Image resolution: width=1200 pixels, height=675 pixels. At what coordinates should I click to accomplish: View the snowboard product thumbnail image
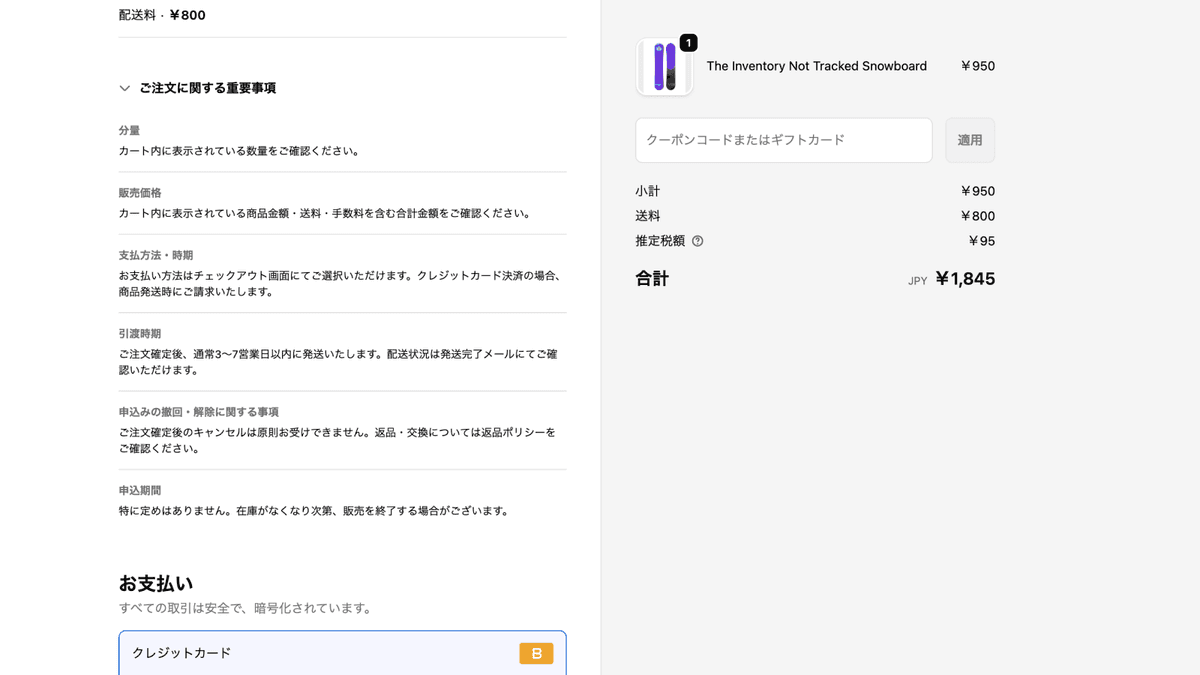664,66
